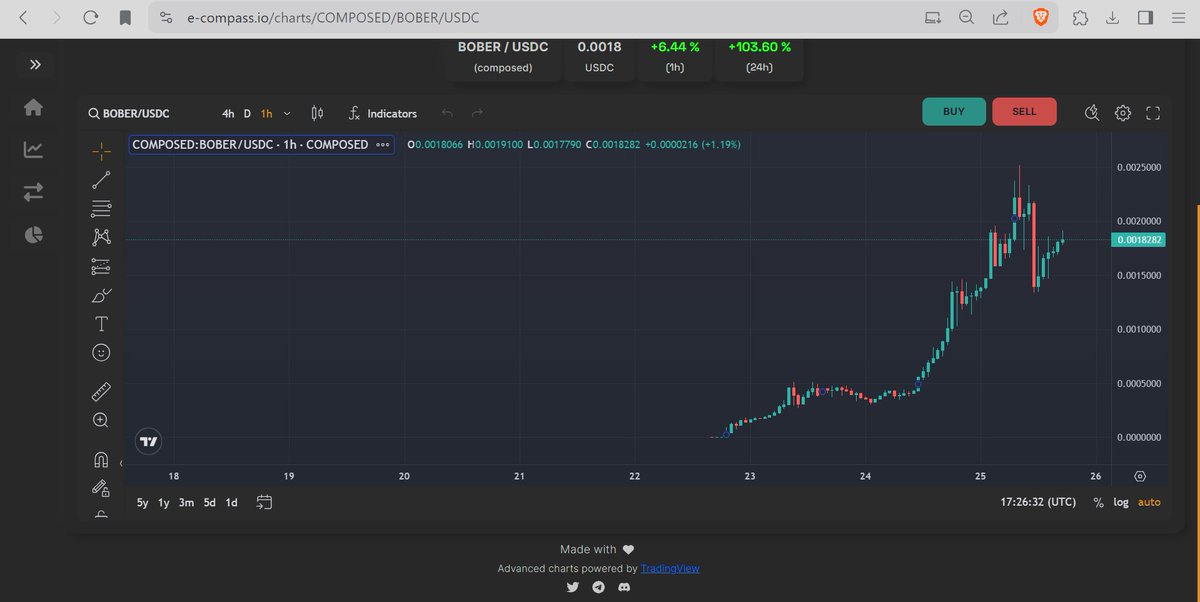Click the BUY button
Viewport: 1200px width, 602px height.
coord(953,112)
